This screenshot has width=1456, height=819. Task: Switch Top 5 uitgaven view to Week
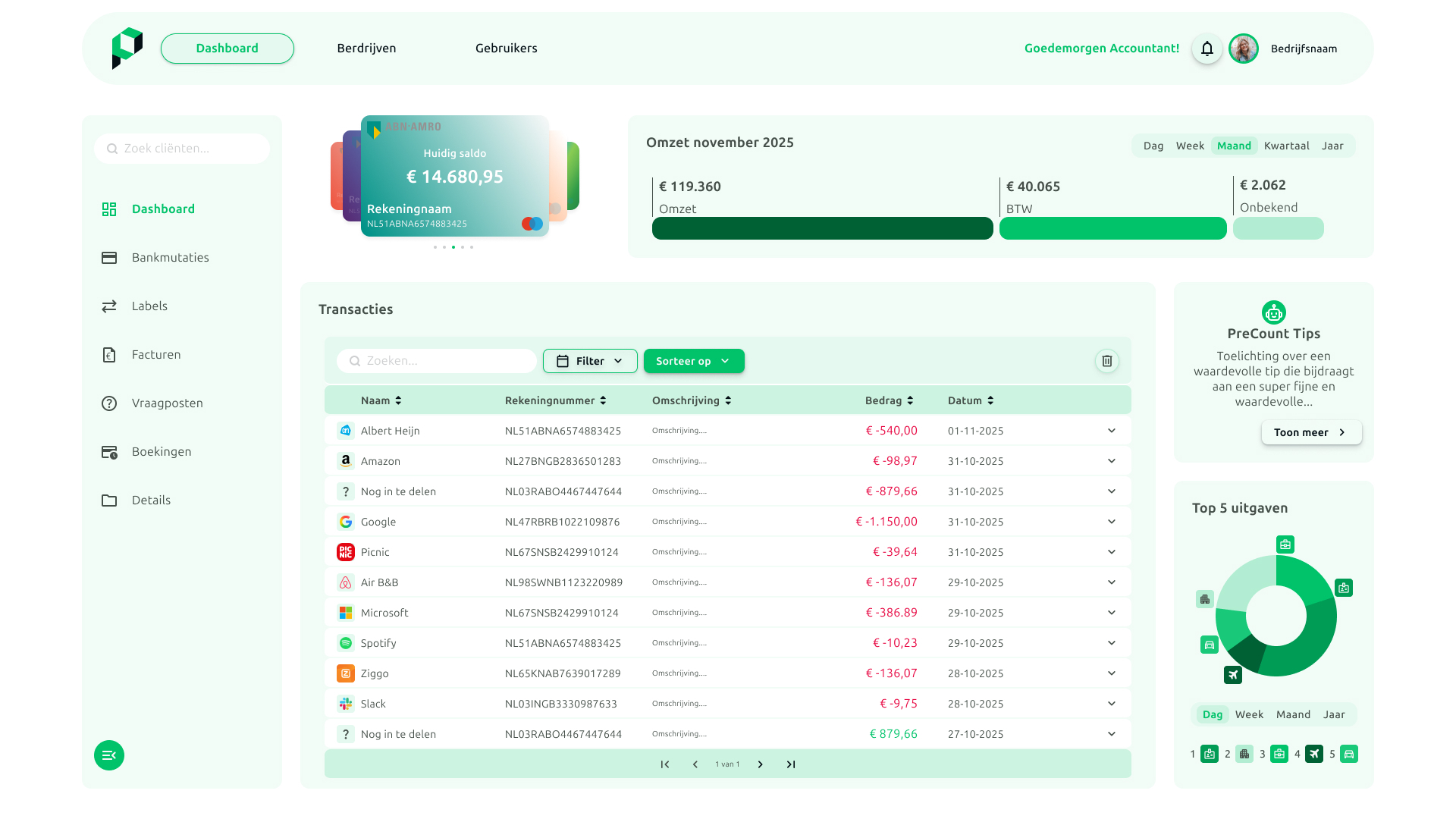coord(1249,714)
